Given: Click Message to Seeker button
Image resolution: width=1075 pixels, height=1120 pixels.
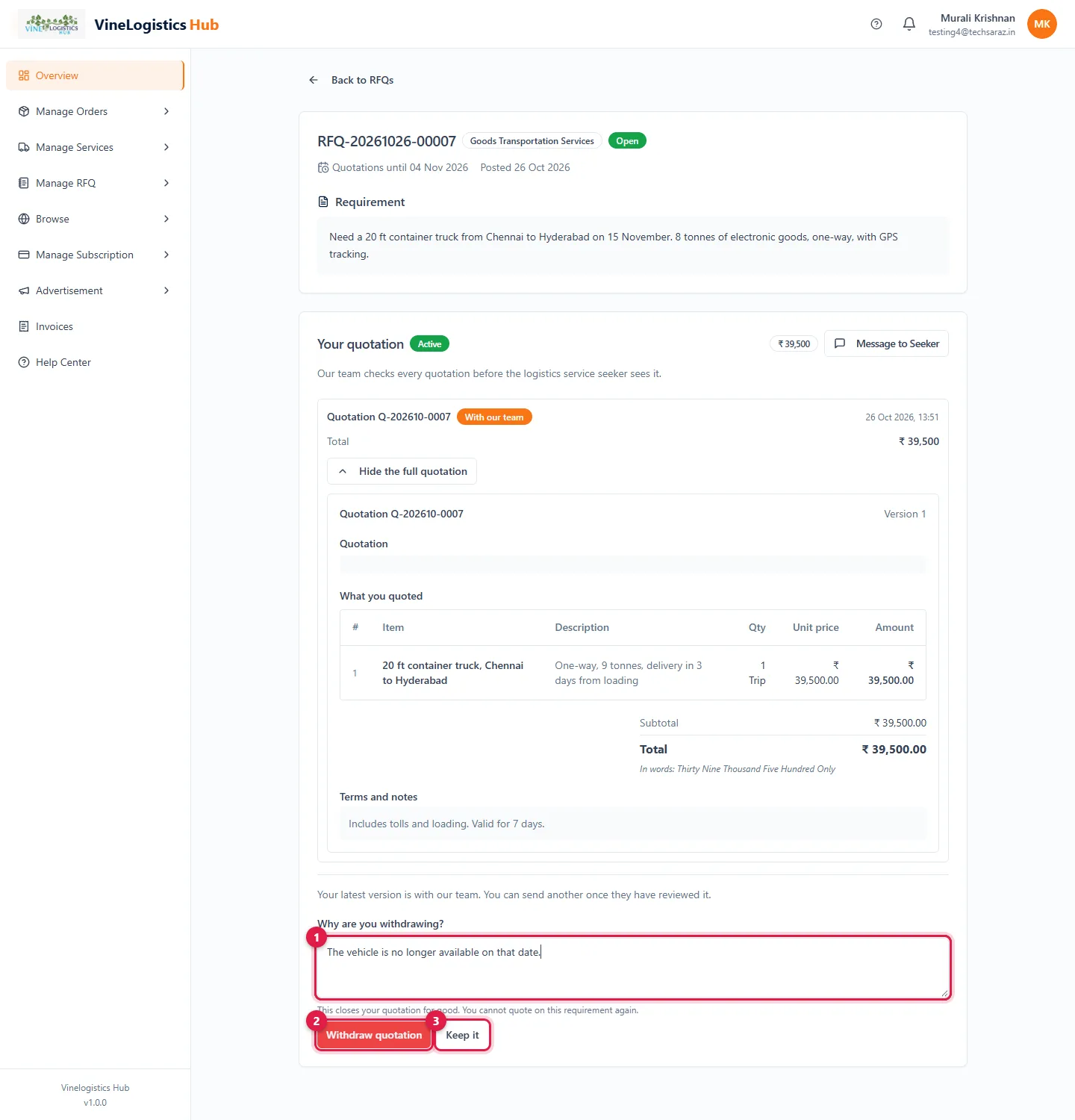Looking at the screenshot, I should (x=886, y=343).
